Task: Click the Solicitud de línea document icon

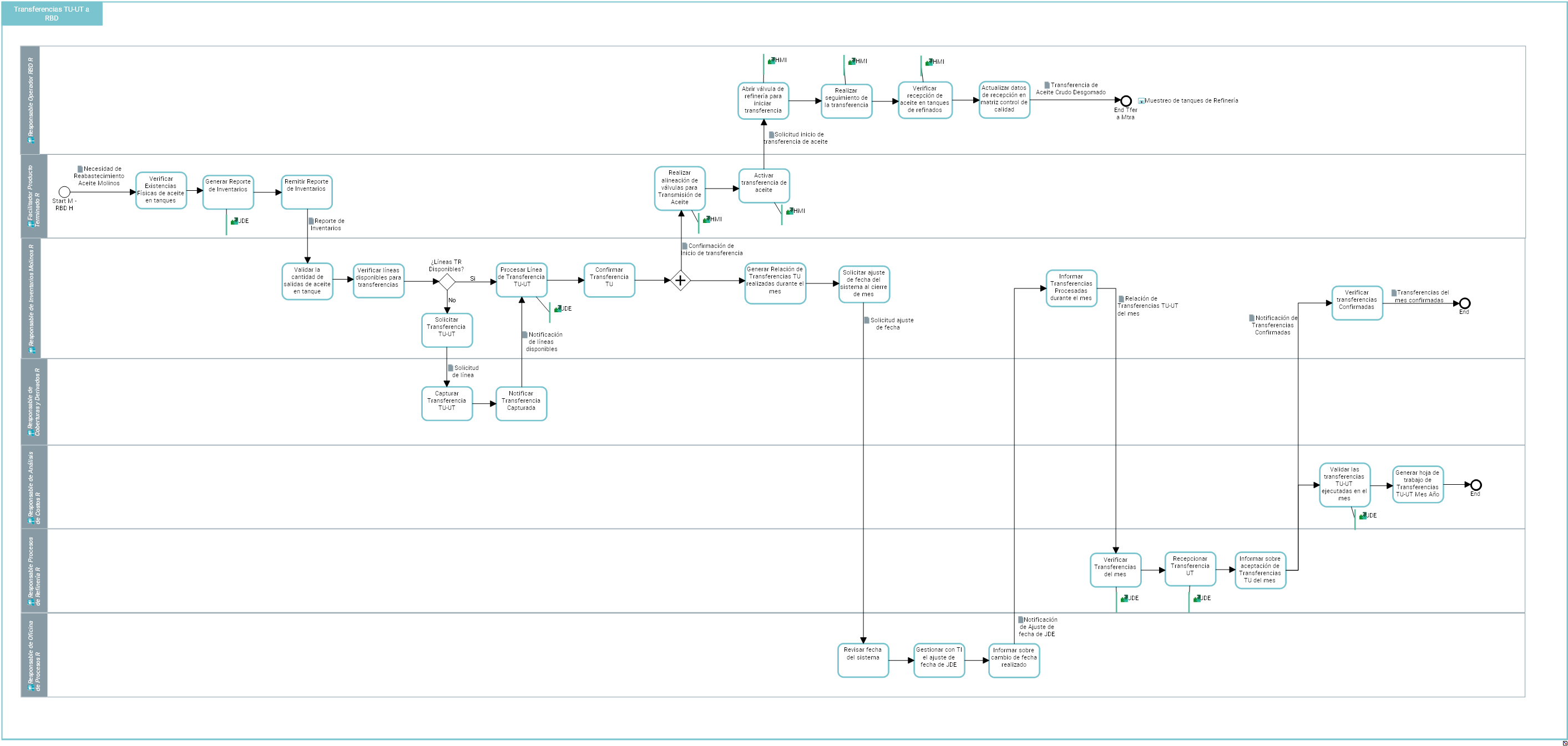Action: point(451,368)
